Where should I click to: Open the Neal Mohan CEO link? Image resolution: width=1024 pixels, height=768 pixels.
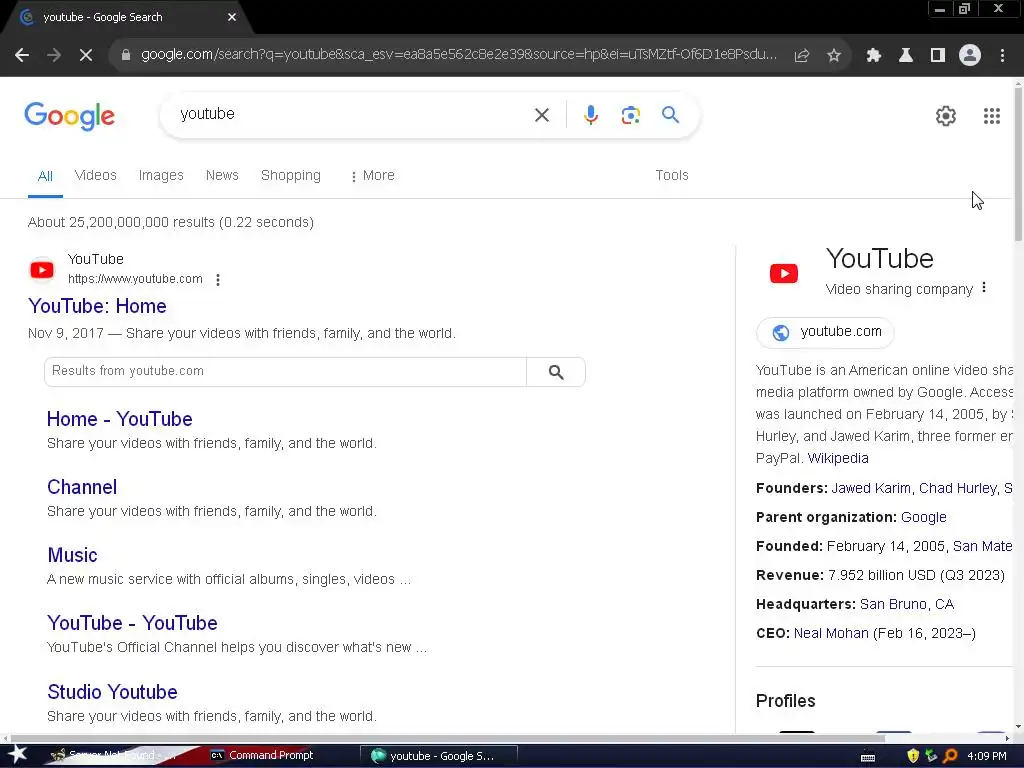click(831, 633)
